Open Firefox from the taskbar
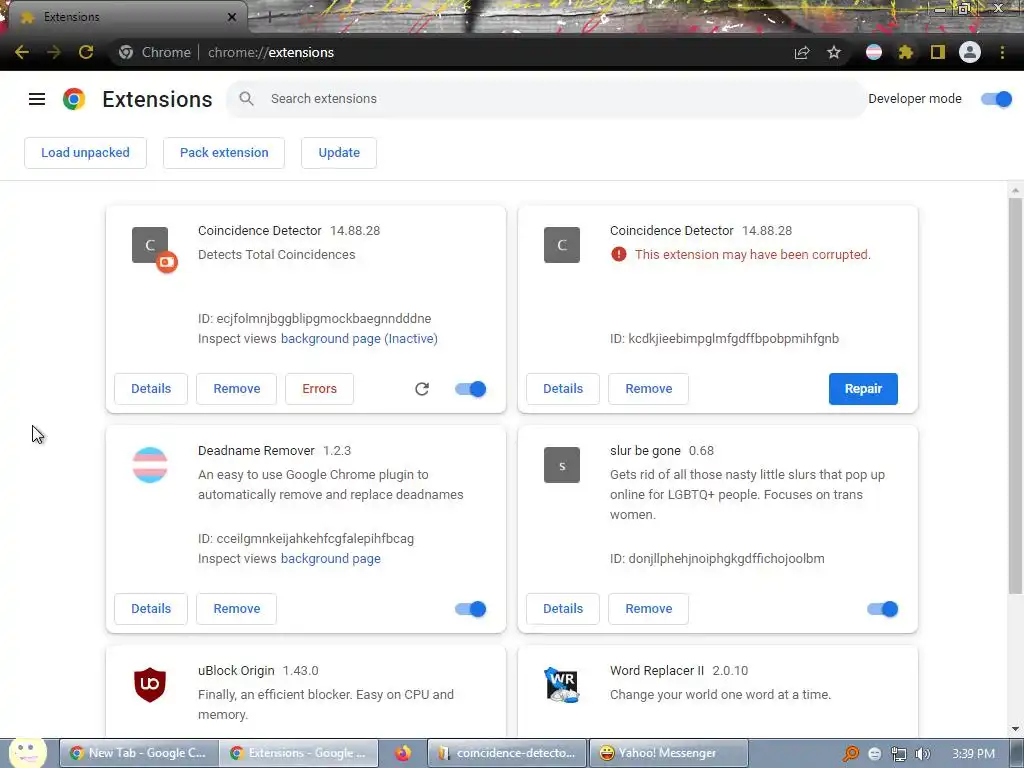1024x768 pixels. point(403,753)
